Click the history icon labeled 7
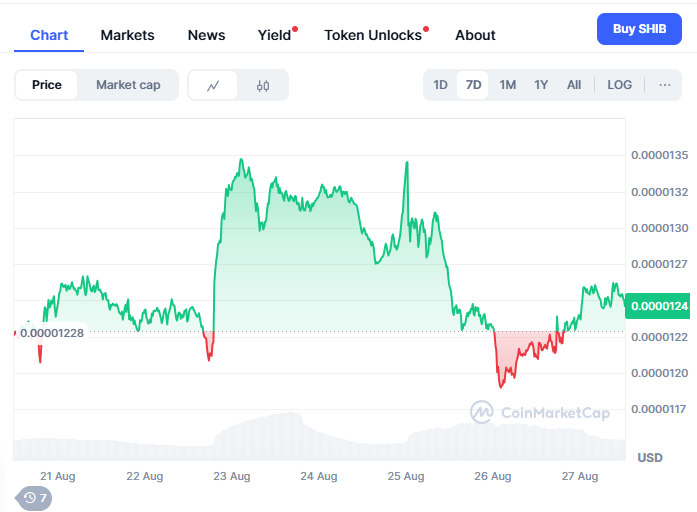The height and width of the screenshot is (512, 697). 35,497
